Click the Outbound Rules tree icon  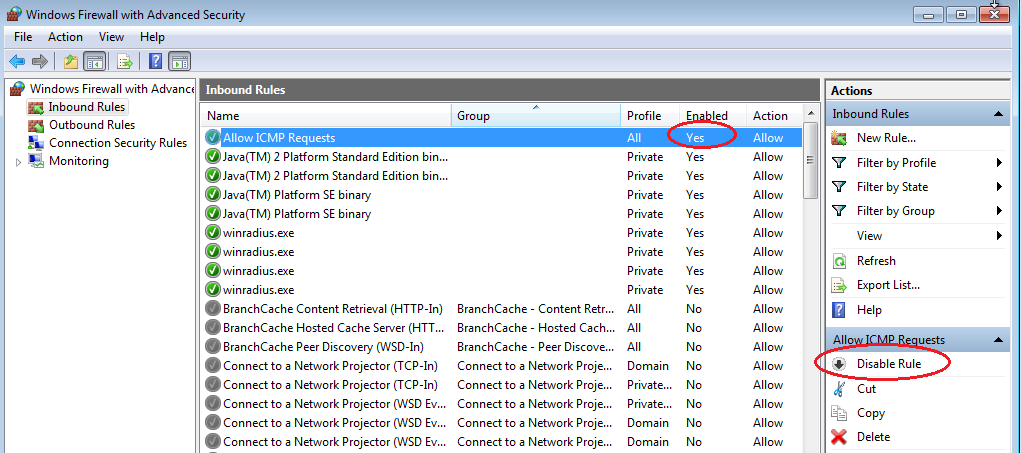36,125
